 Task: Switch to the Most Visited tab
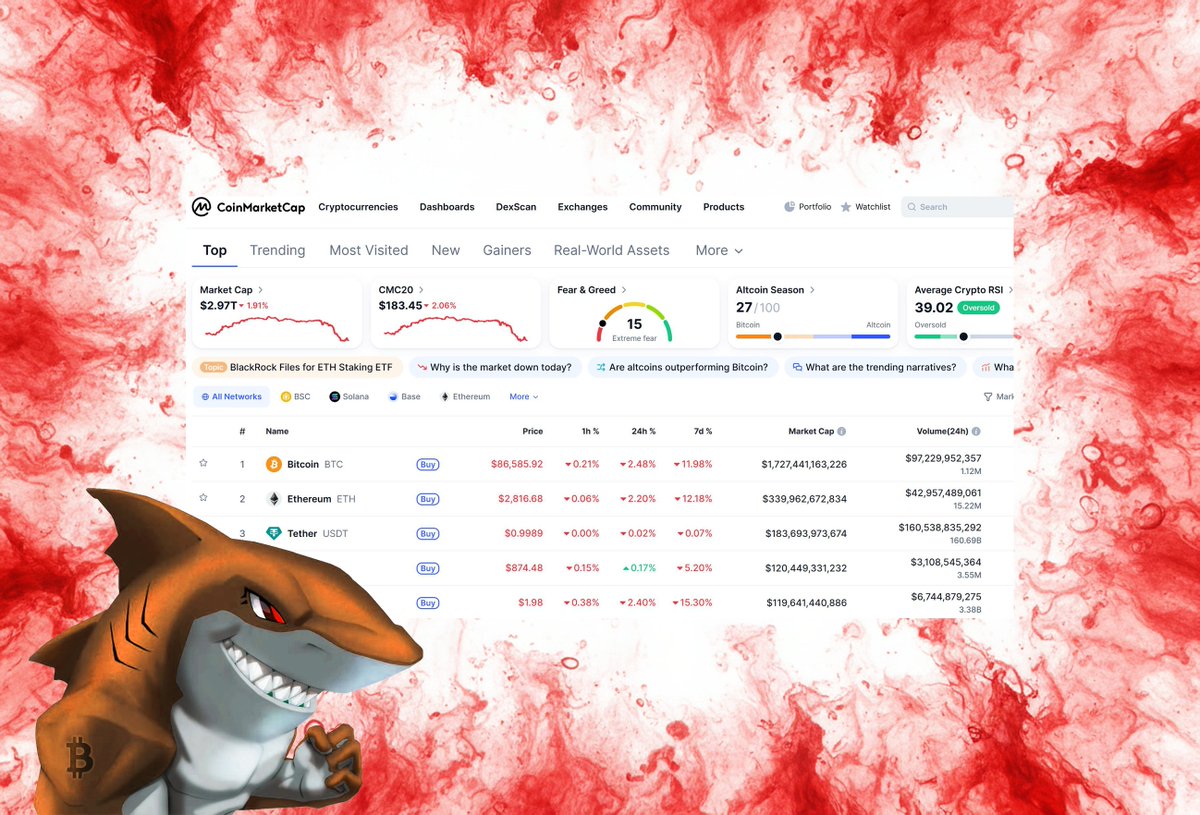coord(369,251)
